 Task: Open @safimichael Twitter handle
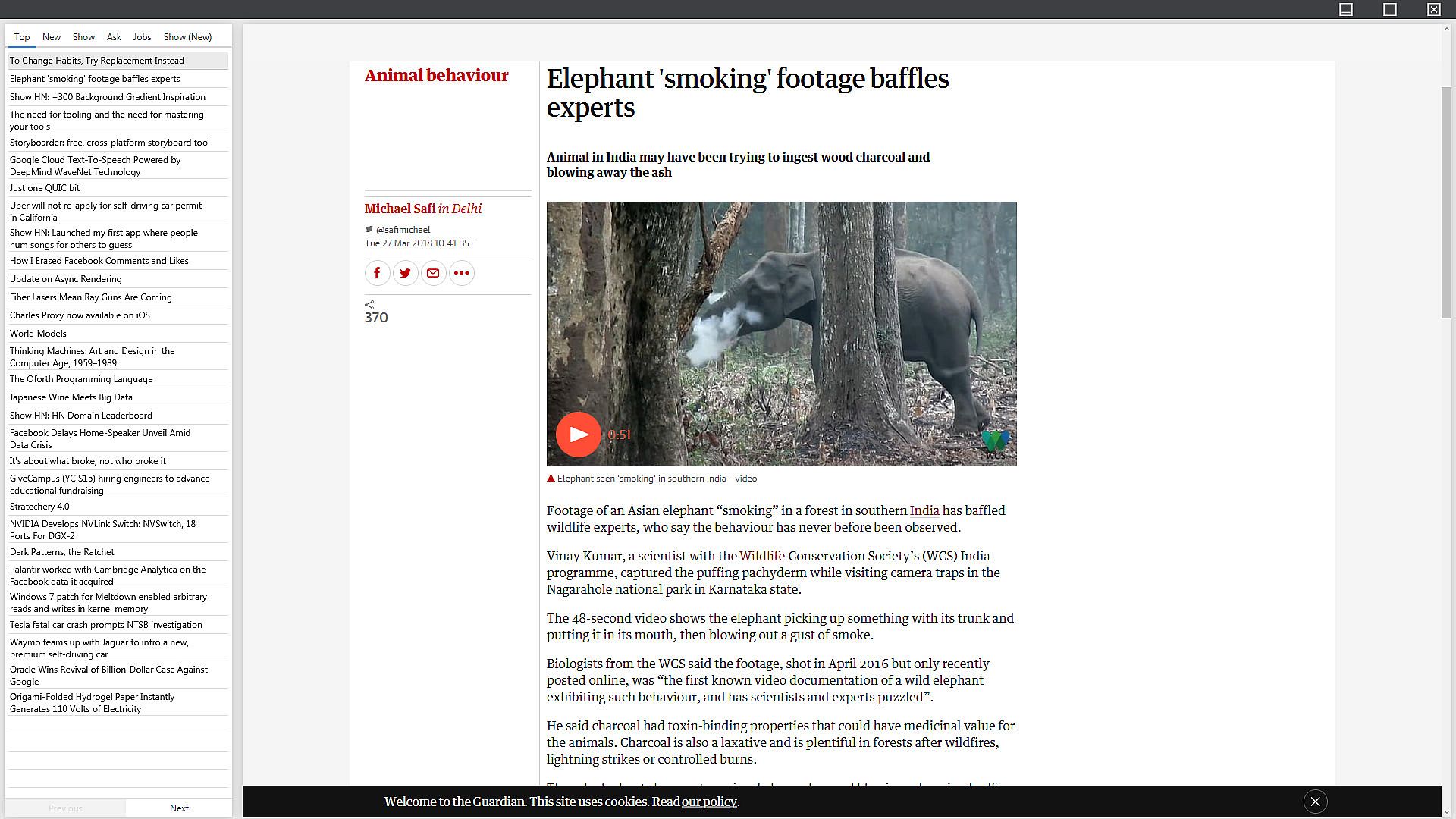click(403, 230)
